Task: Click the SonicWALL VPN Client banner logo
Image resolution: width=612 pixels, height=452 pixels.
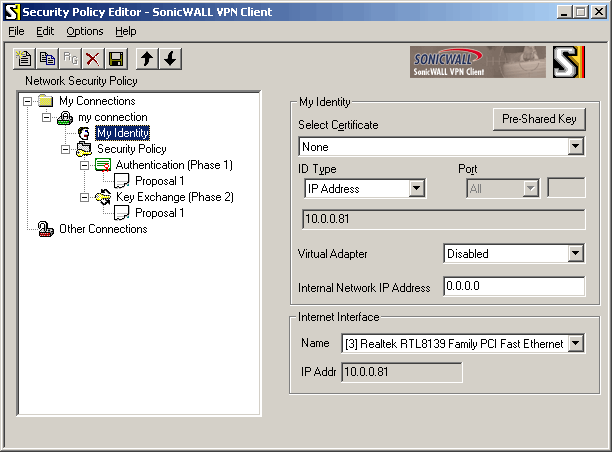Action: click(478, 62)
